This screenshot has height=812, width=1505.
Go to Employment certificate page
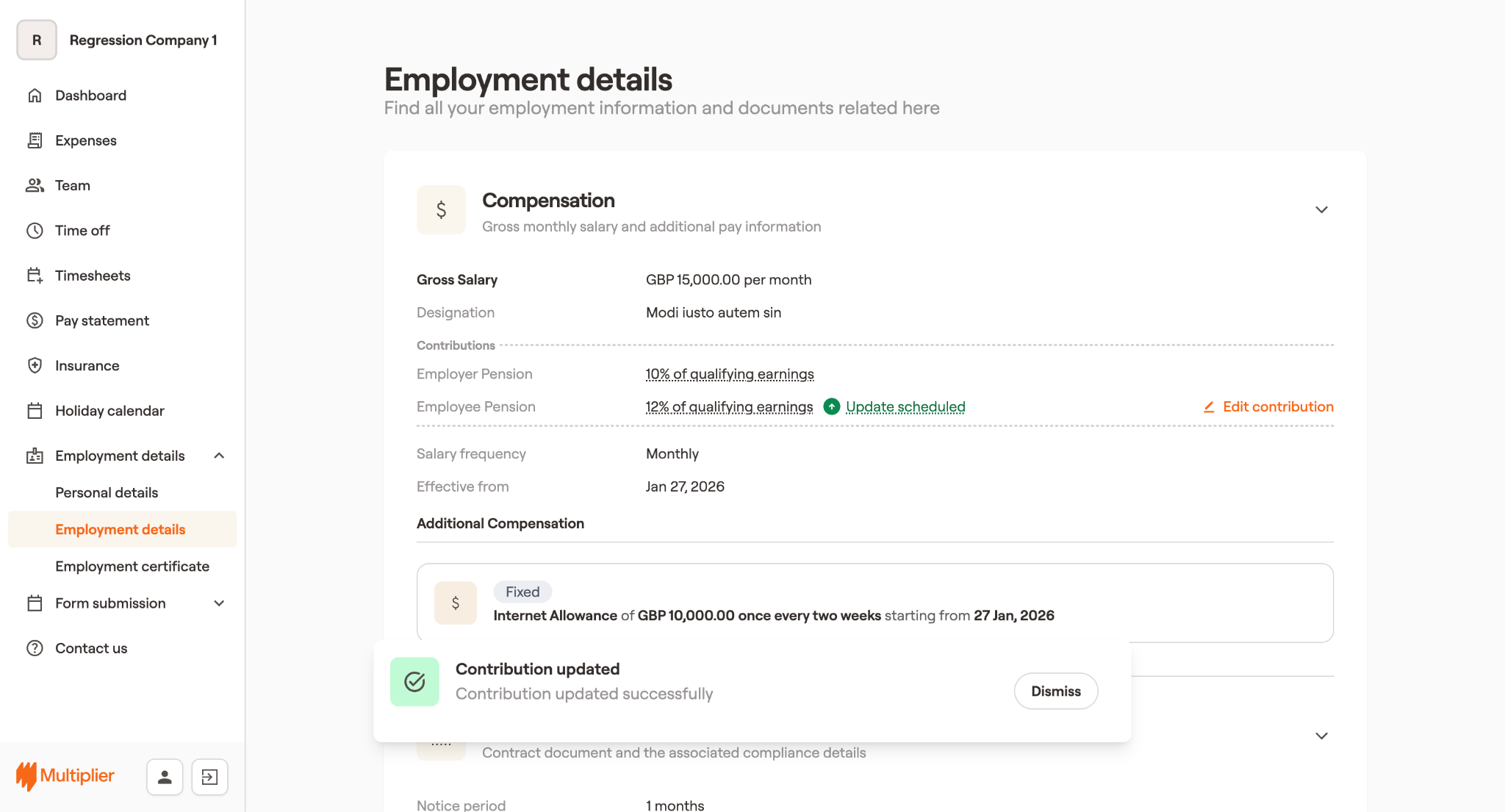point(132,566)
